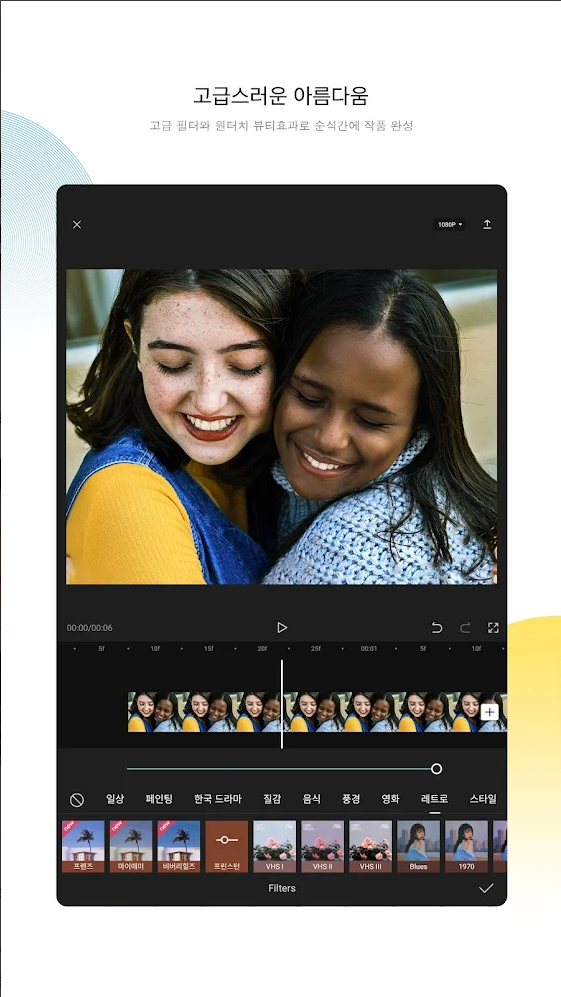Tap the main video preview image
The image size is (561, 997).
coord(282,427)
